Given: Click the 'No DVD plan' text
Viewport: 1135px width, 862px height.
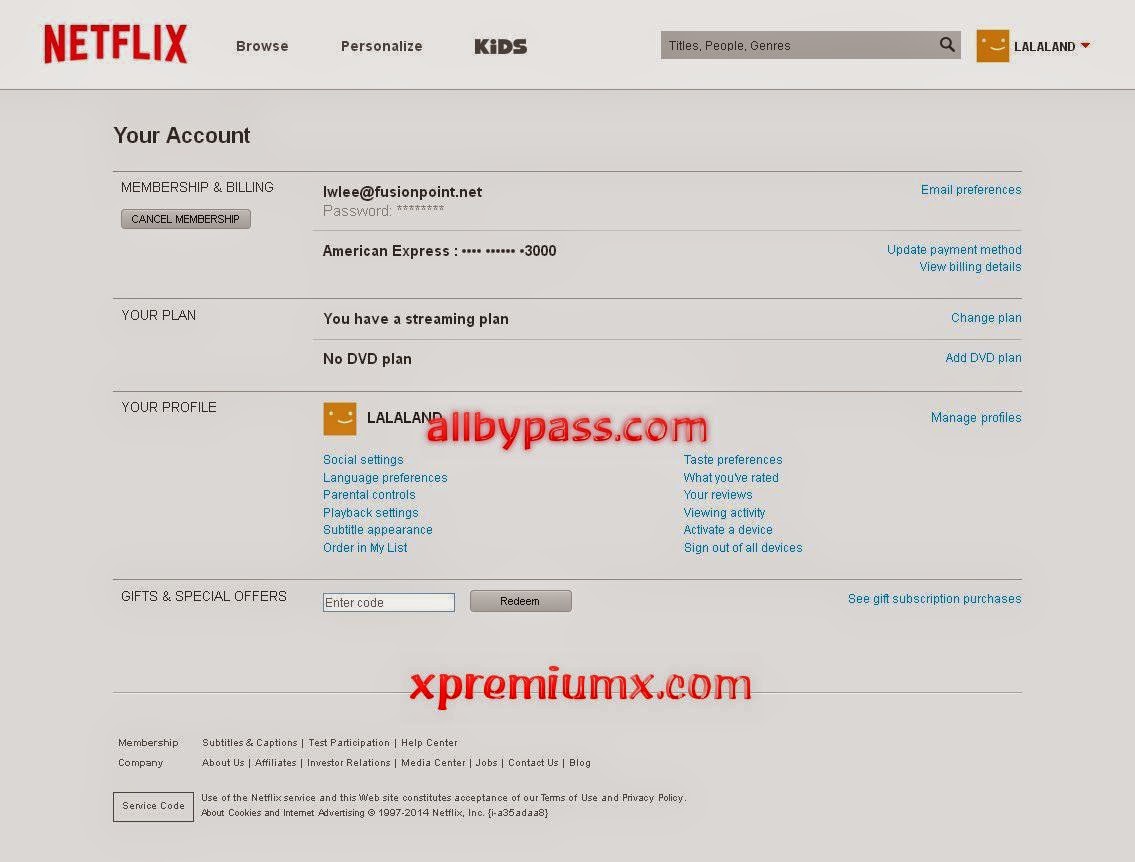Looking at the screenshot, I should coord(367,359).
